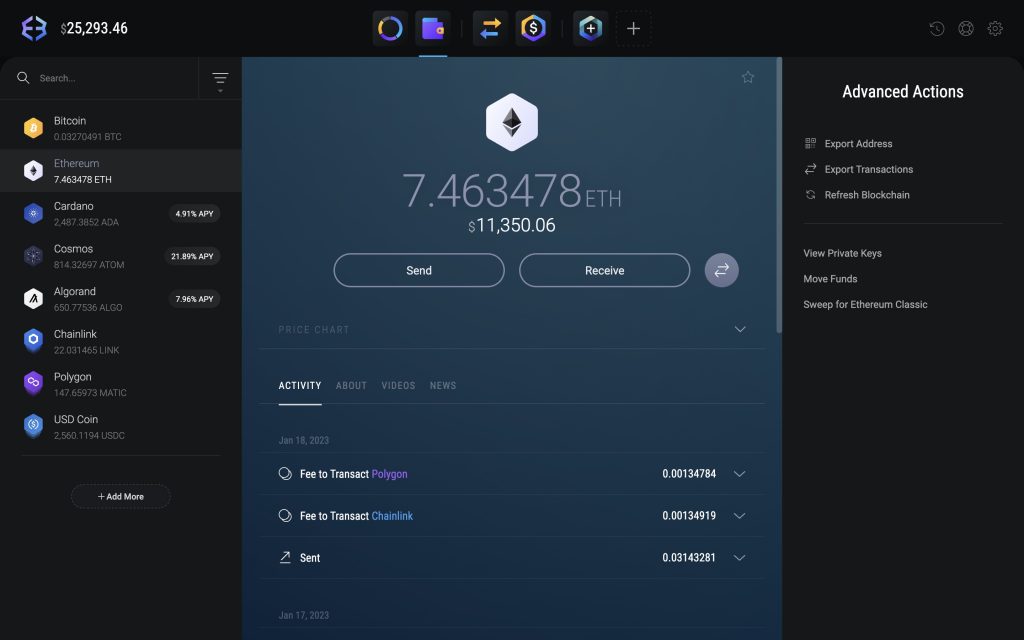
Task: Favorite Ethereum with the star icon
Action: tap(748, 77)
